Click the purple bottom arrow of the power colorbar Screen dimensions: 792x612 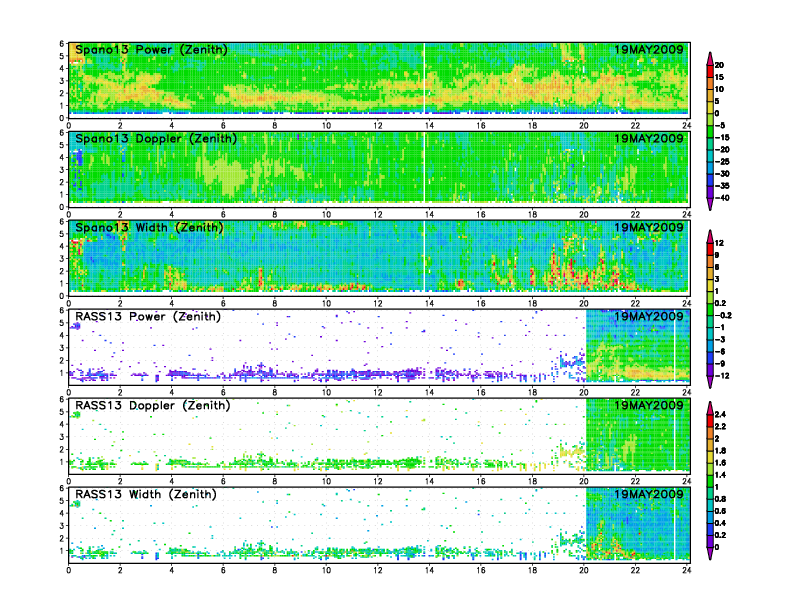click(x=710, y=204)
